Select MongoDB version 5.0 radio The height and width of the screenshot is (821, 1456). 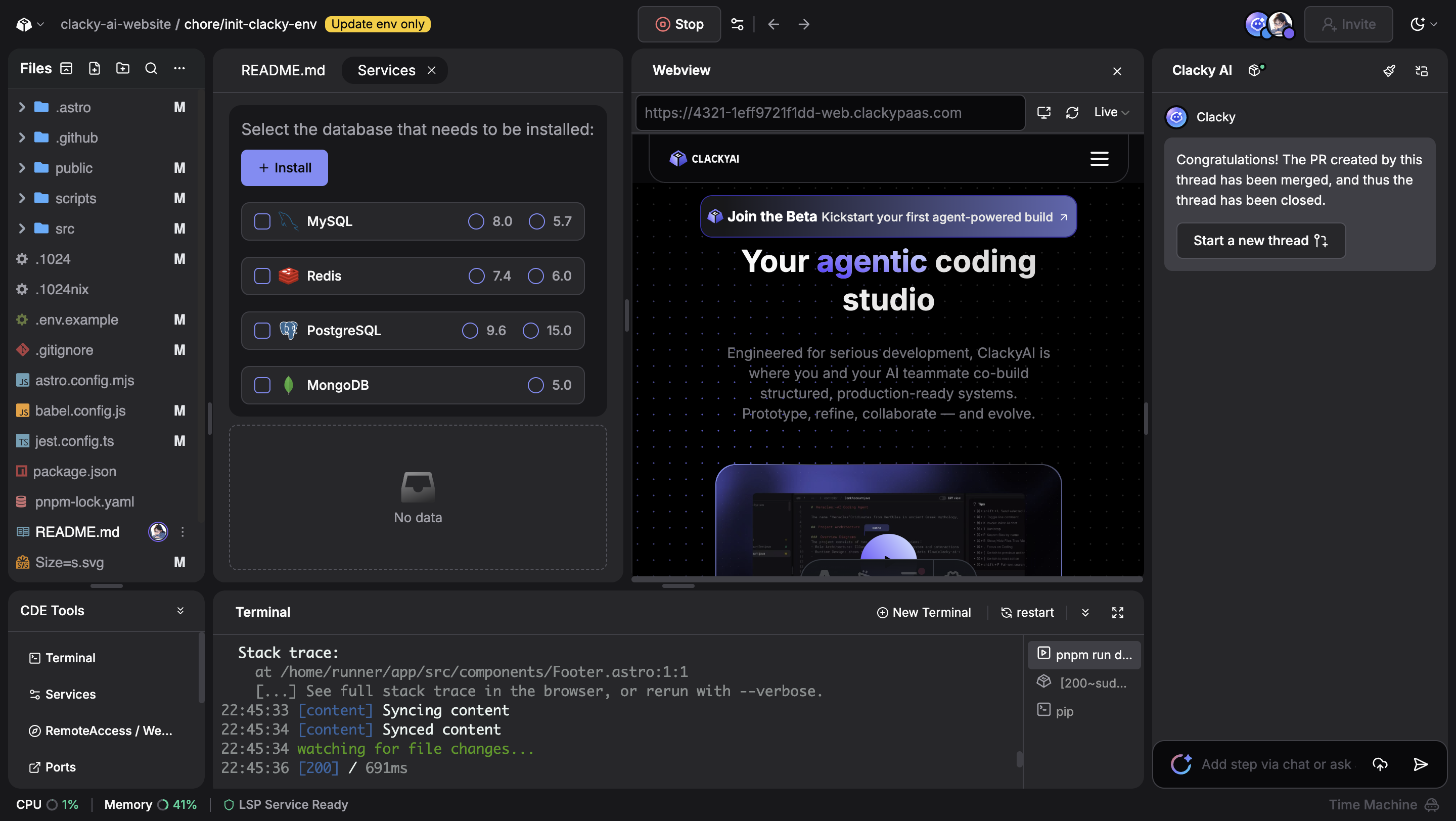[535, 385]
